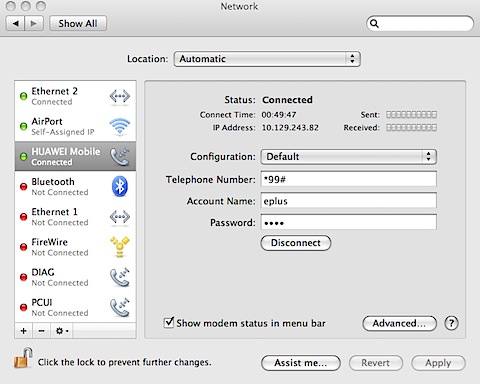Select 'AirPort' service name

(x=47, y=121)
